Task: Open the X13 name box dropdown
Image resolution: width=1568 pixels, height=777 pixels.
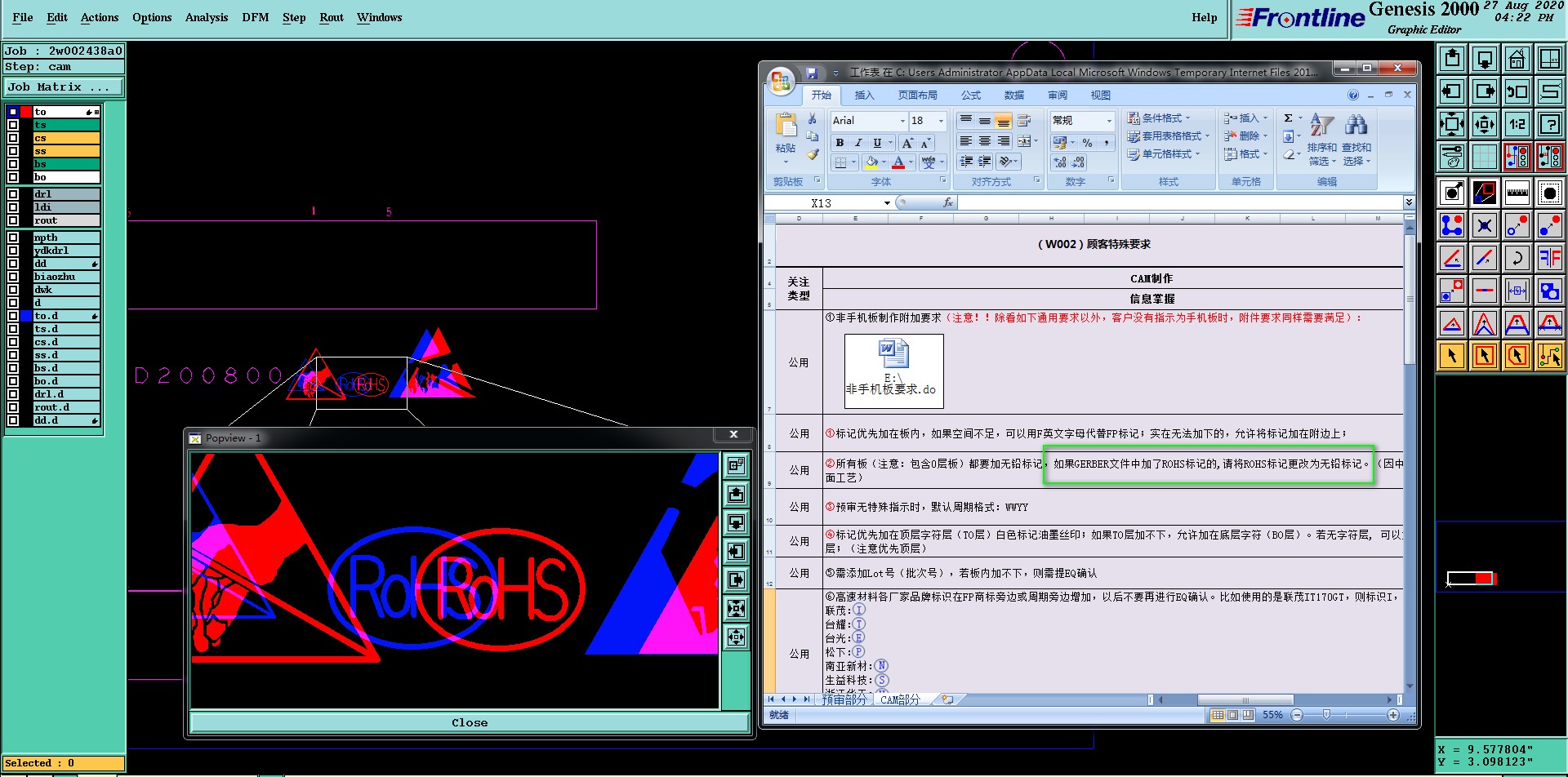Action: coord(887,203)
